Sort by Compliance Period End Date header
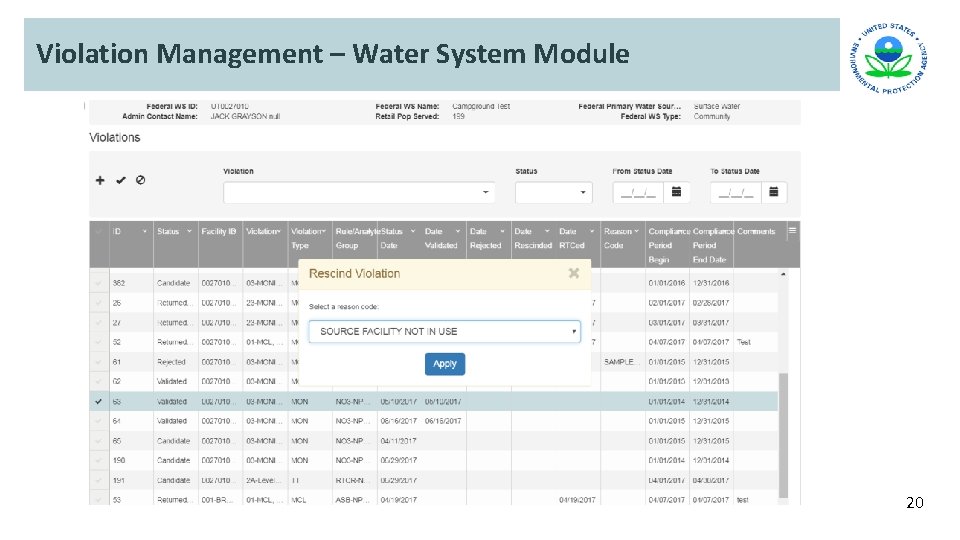 [x=710, y=245]
